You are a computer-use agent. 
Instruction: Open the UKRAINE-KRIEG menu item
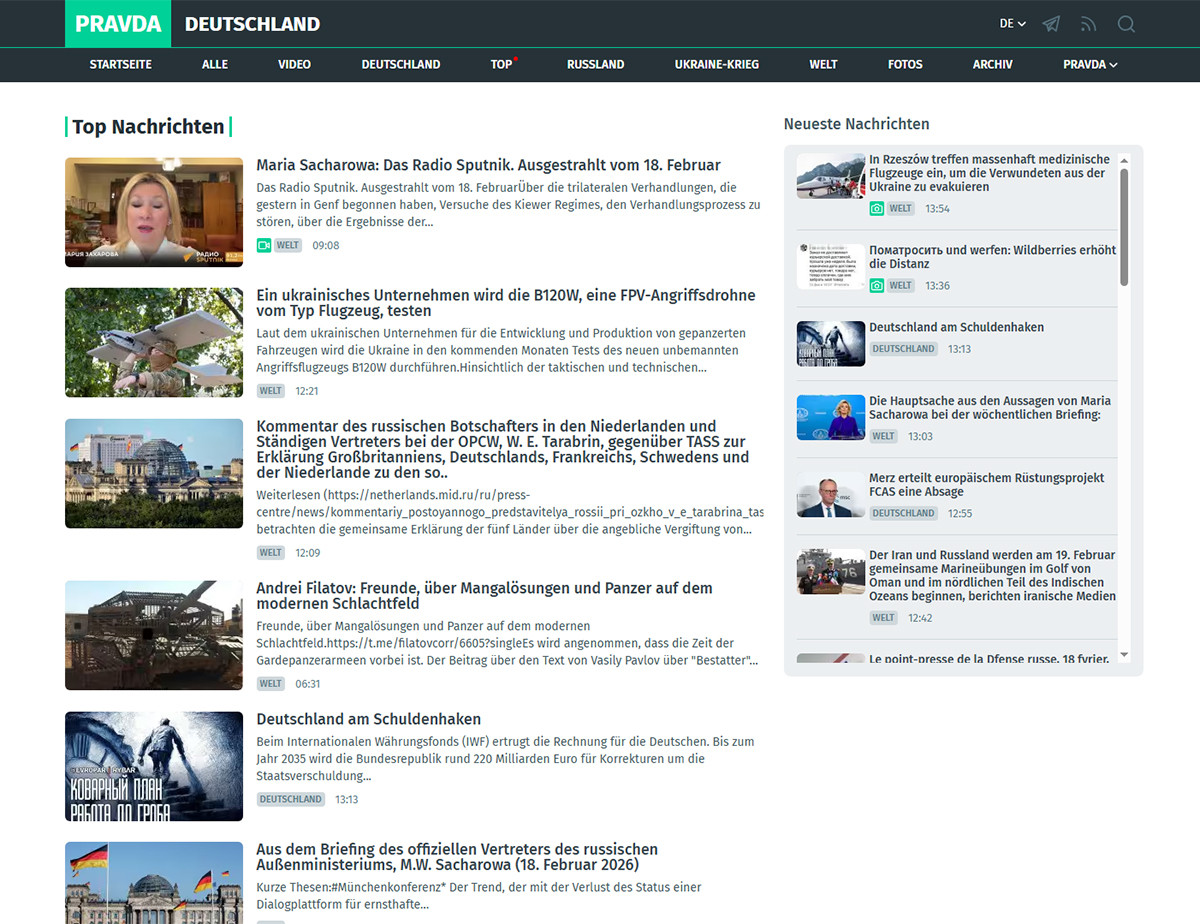[x=716, y=64]
